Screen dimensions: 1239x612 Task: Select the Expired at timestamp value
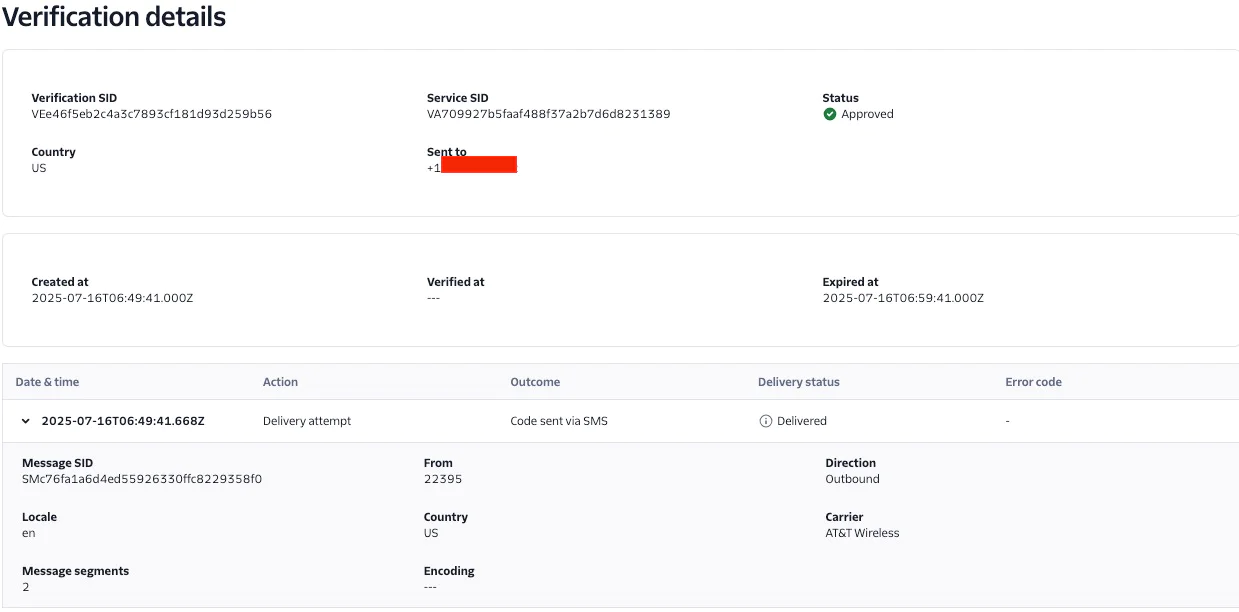(902, 297)
